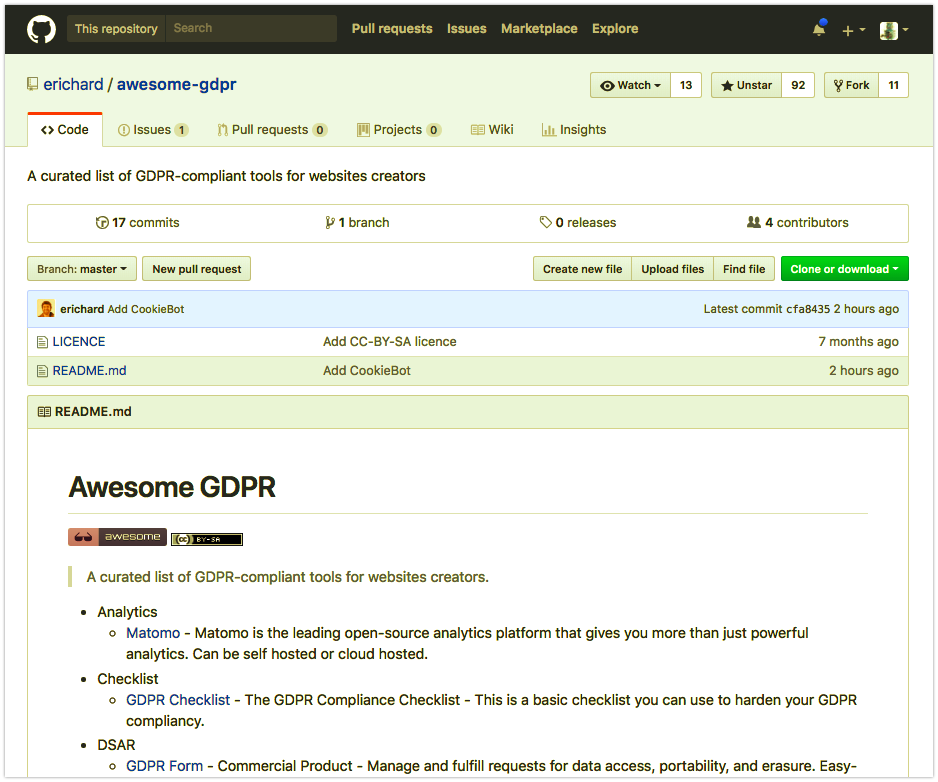
Task: Unstar the repository
Action: (746, 85)
